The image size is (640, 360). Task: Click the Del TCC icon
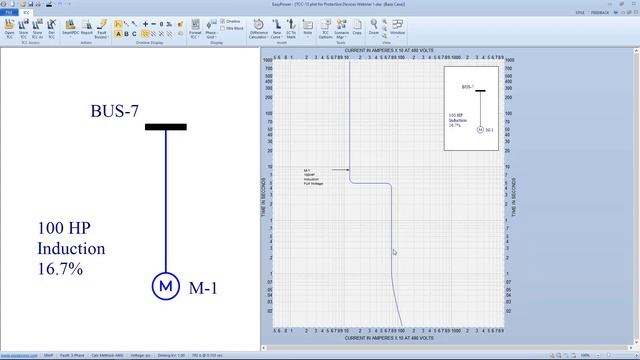click(x=51, y=29)
